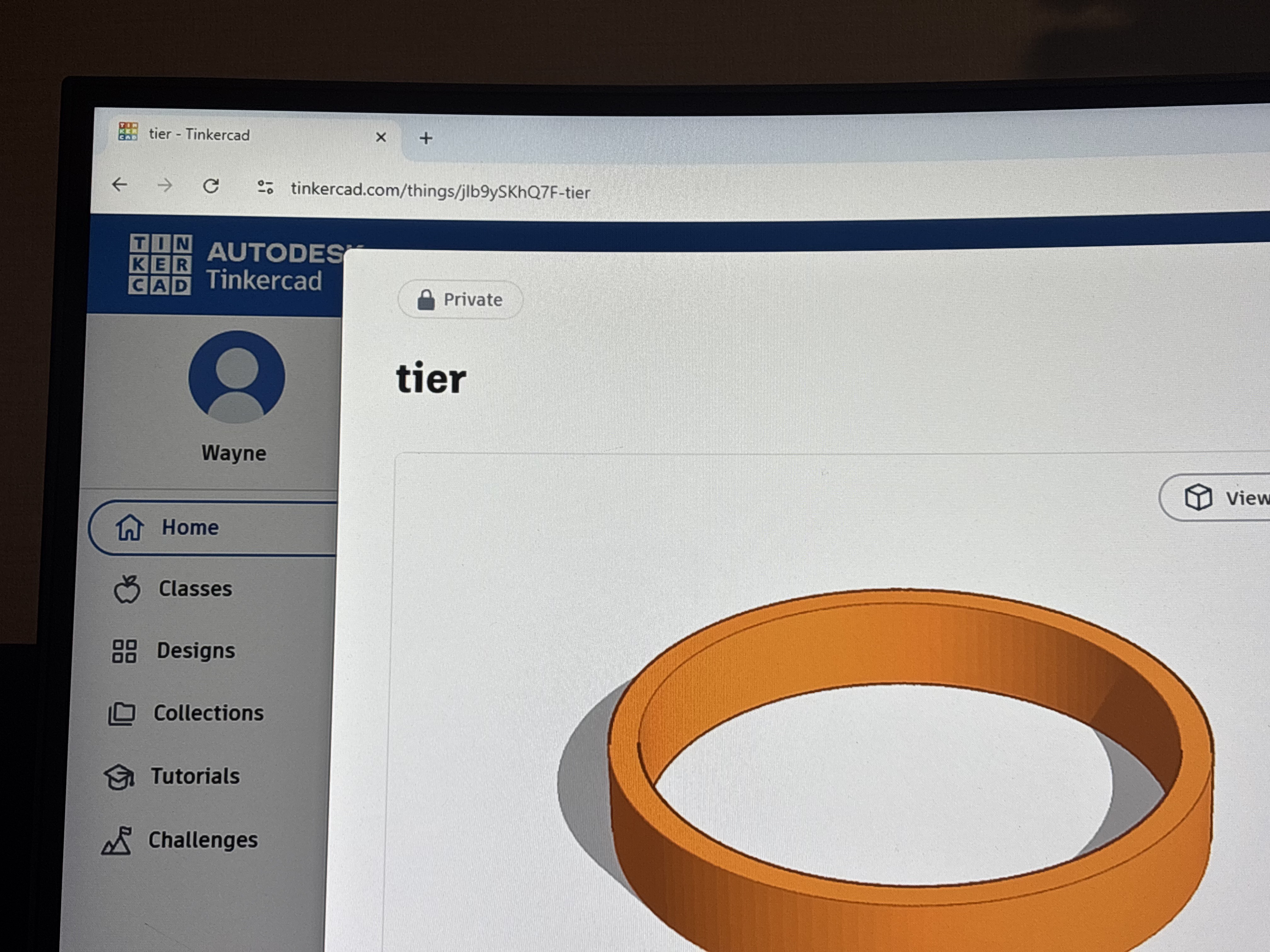Reload the current page
The height and width of the screenshot is (952, 1270).
[211, 186]
